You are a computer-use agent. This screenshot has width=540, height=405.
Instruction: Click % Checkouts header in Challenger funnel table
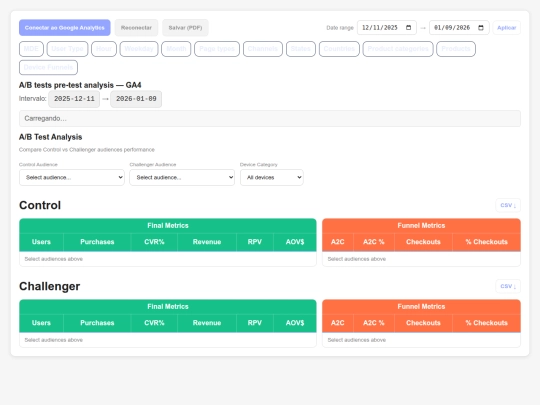[x=487, y=323]
